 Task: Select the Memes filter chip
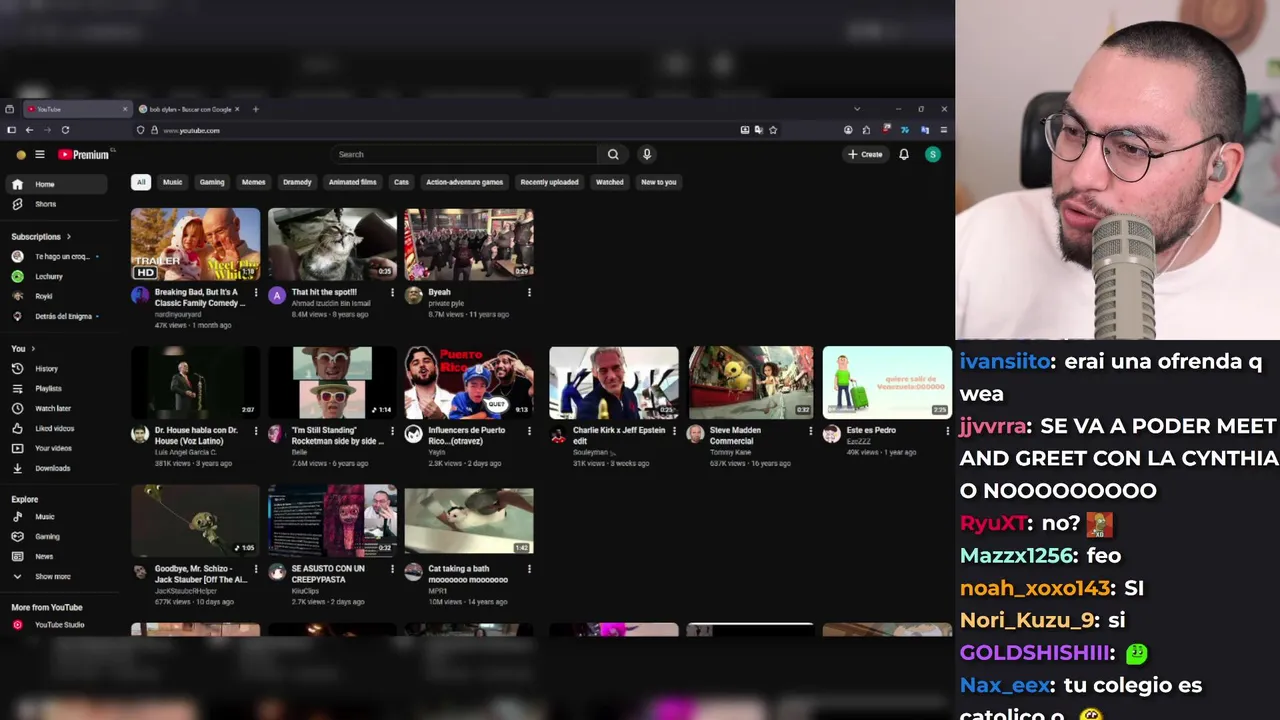pos(254,182)
